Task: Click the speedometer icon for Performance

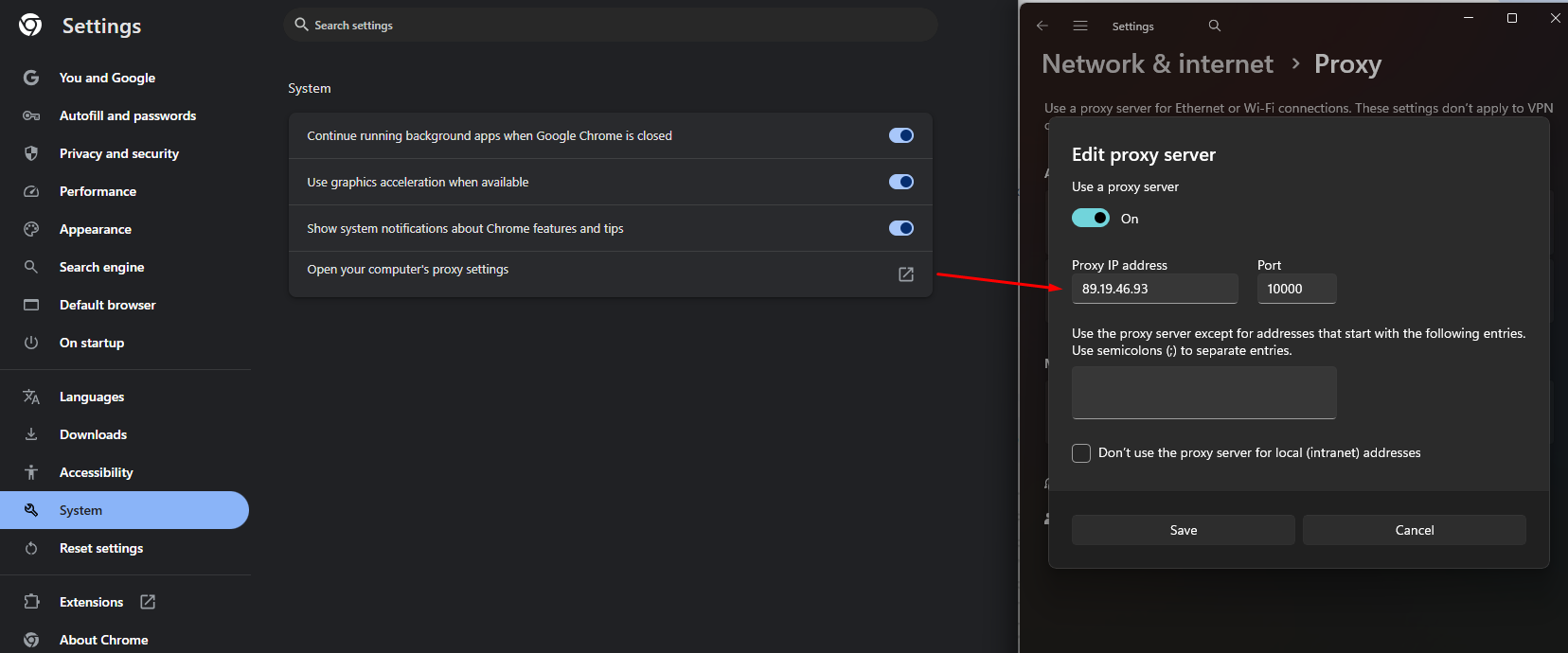Action: pos(31,191)
